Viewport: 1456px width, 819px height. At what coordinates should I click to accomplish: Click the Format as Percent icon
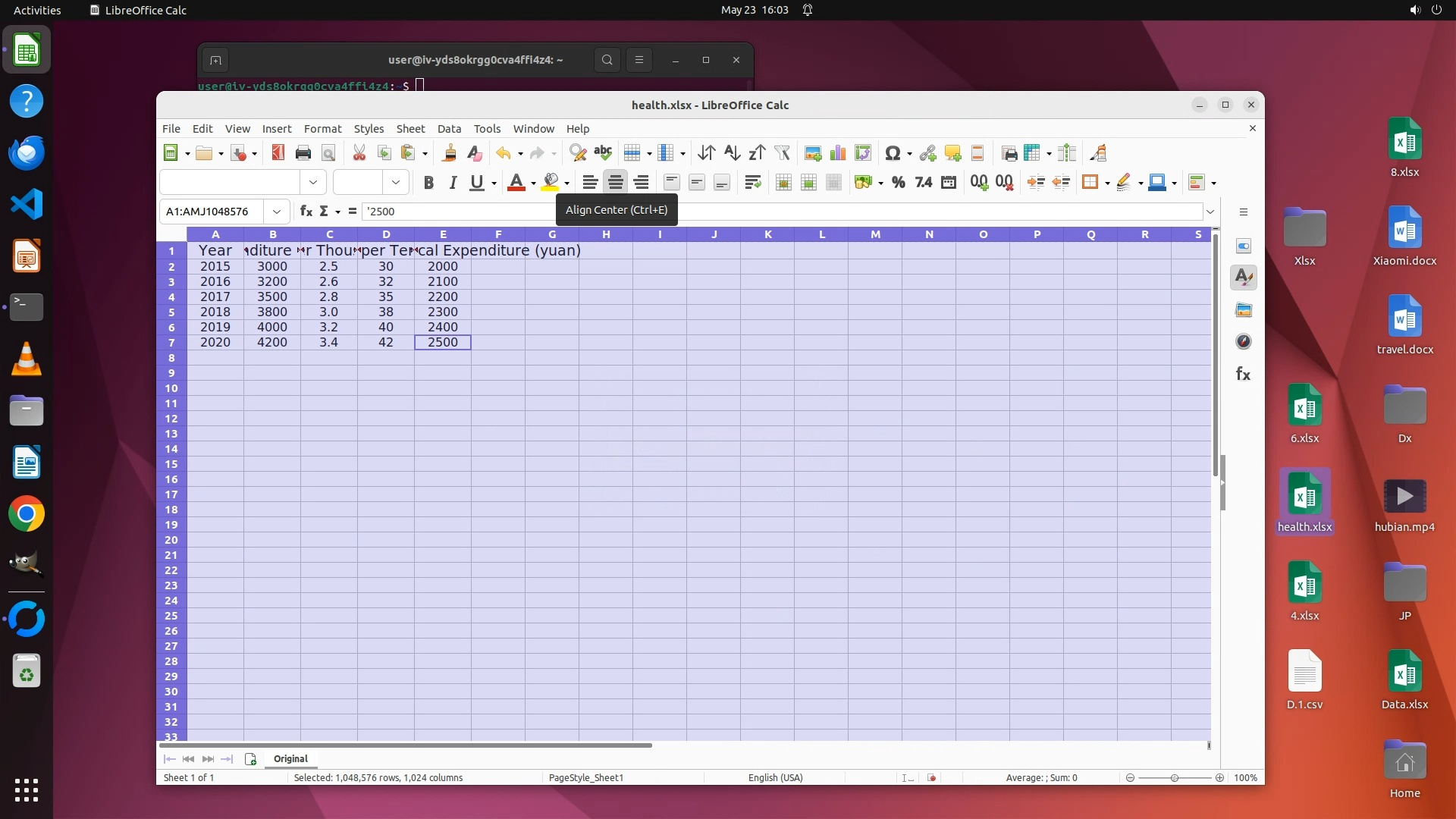(899, 182)
